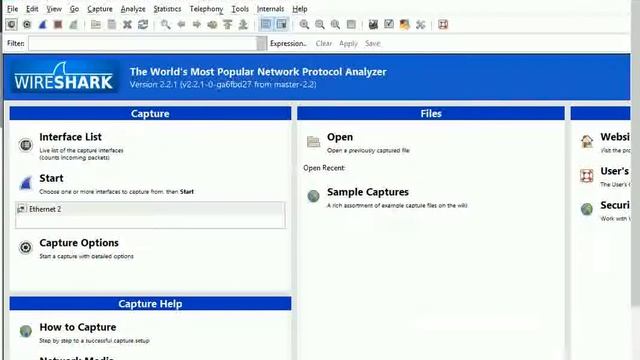This screenshot has width=640, height=360.
Task: Open preferences with the tools toolbar icon
Action: [420, 24]
